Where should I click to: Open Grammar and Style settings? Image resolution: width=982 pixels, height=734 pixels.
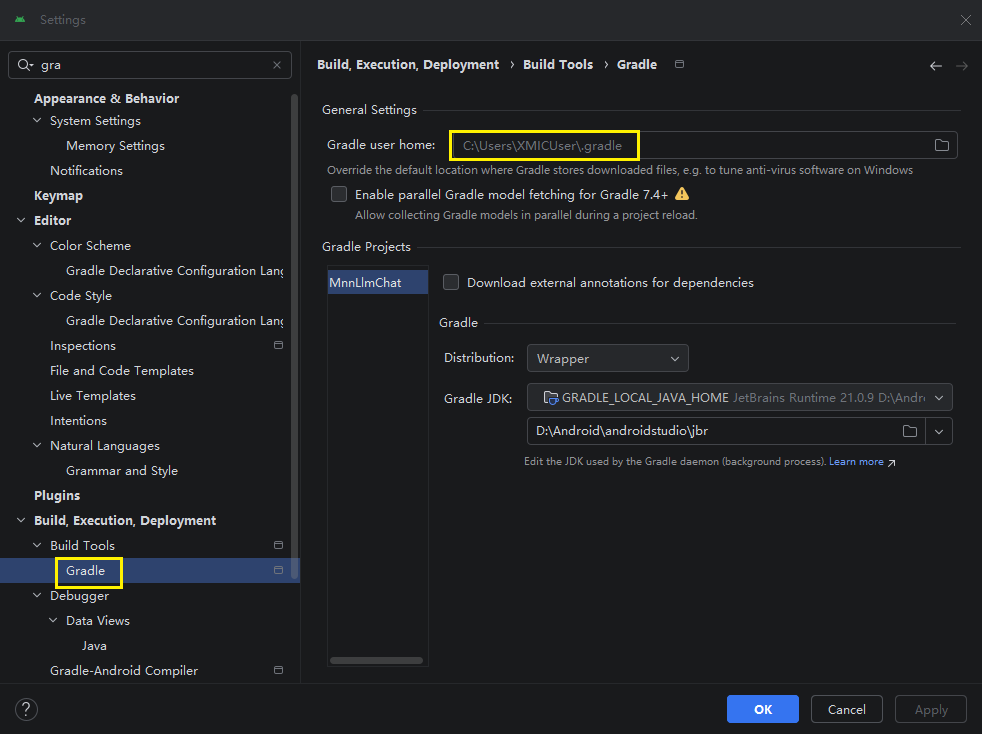click(122, 470)
